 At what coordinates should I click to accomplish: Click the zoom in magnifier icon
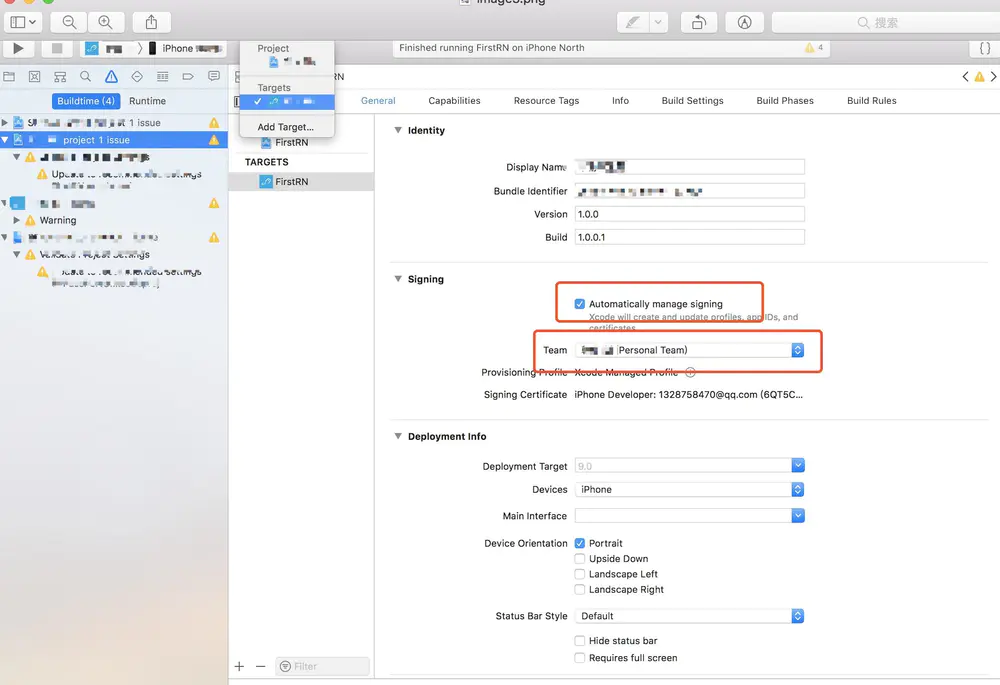pyautogui.click(x=105, y=22)
